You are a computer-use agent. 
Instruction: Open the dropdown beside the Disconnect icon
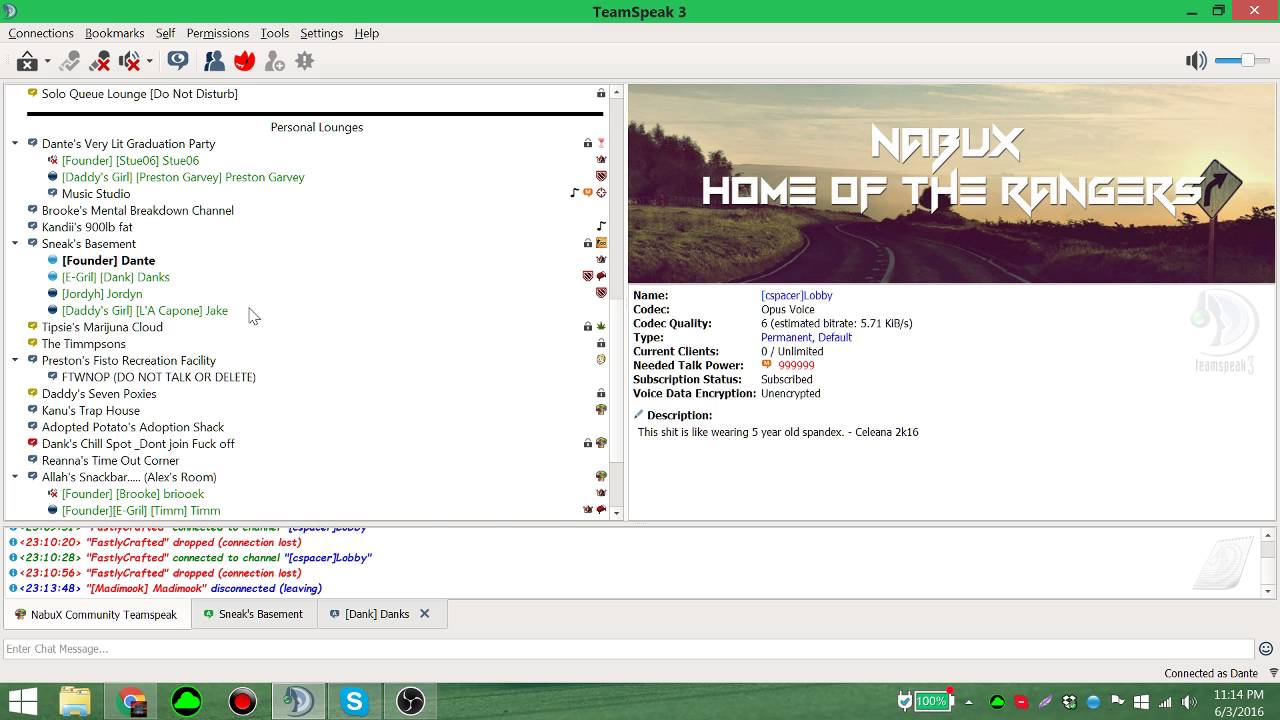(47, 61)
